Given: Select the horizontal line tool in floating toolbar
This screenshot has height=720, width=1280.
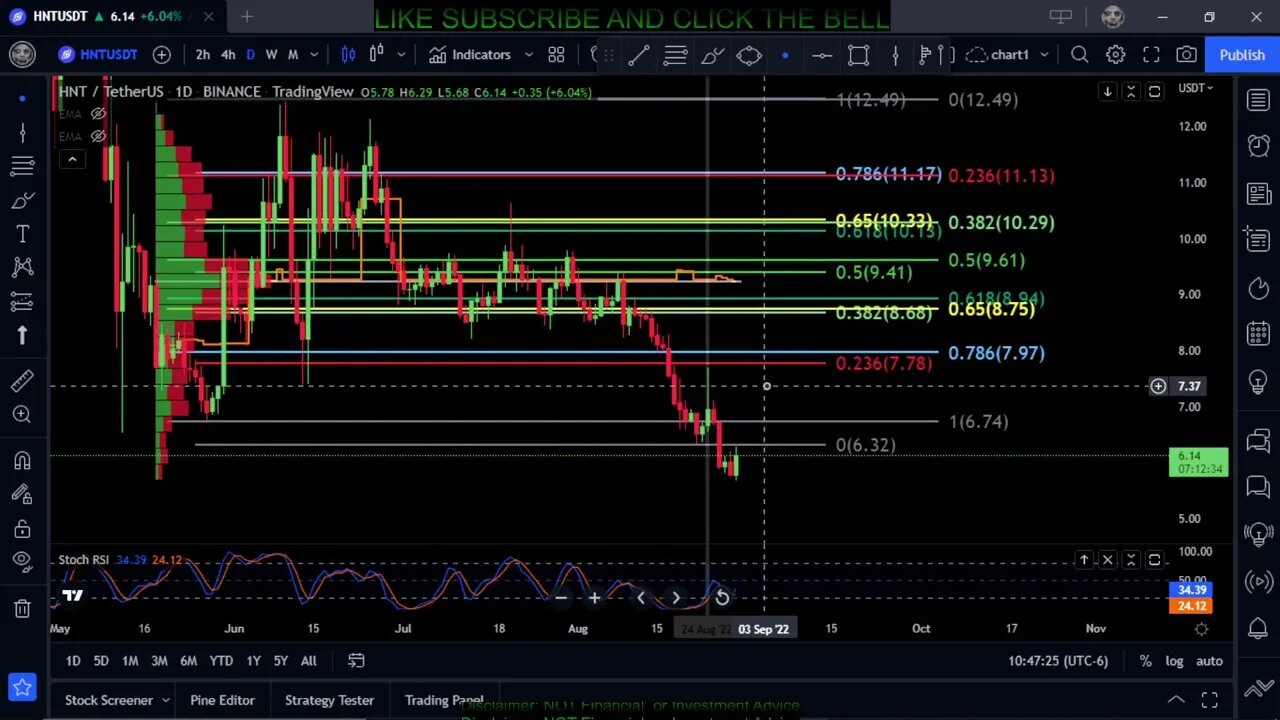Looking at the screenshot, I should click(822, 55).
